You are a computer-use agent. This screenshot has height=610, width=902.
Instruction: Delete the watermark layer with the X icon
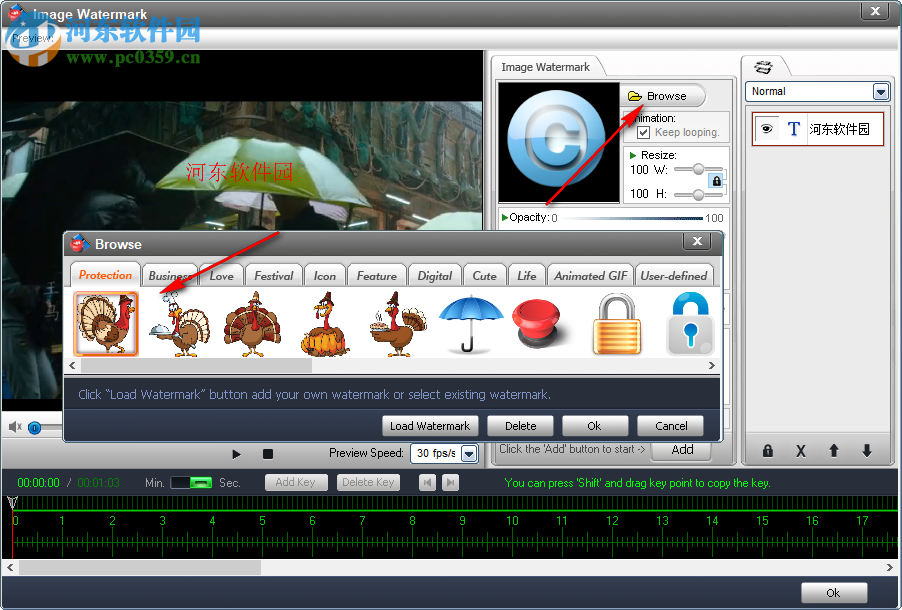point(800,451)
